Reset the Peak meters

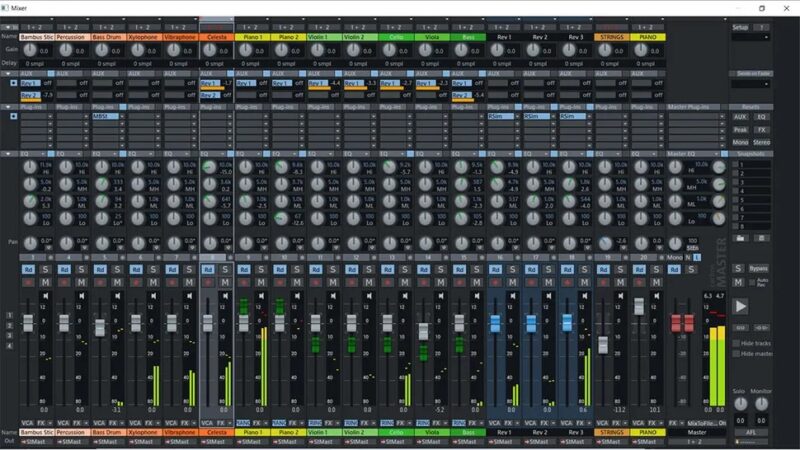coord(740,130)
